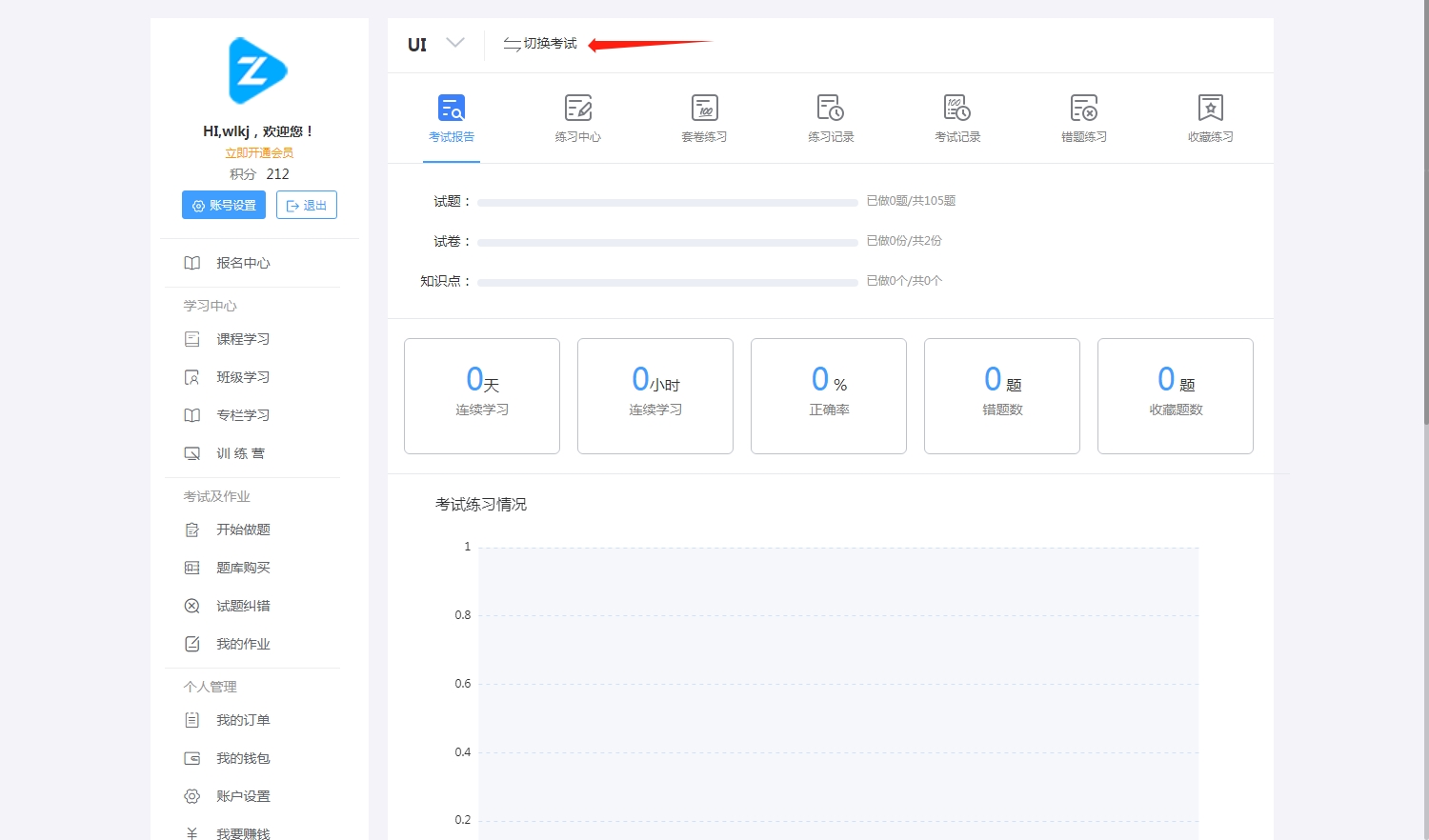
Task: Click the 账户设置 gear icon
Action: 192,796
